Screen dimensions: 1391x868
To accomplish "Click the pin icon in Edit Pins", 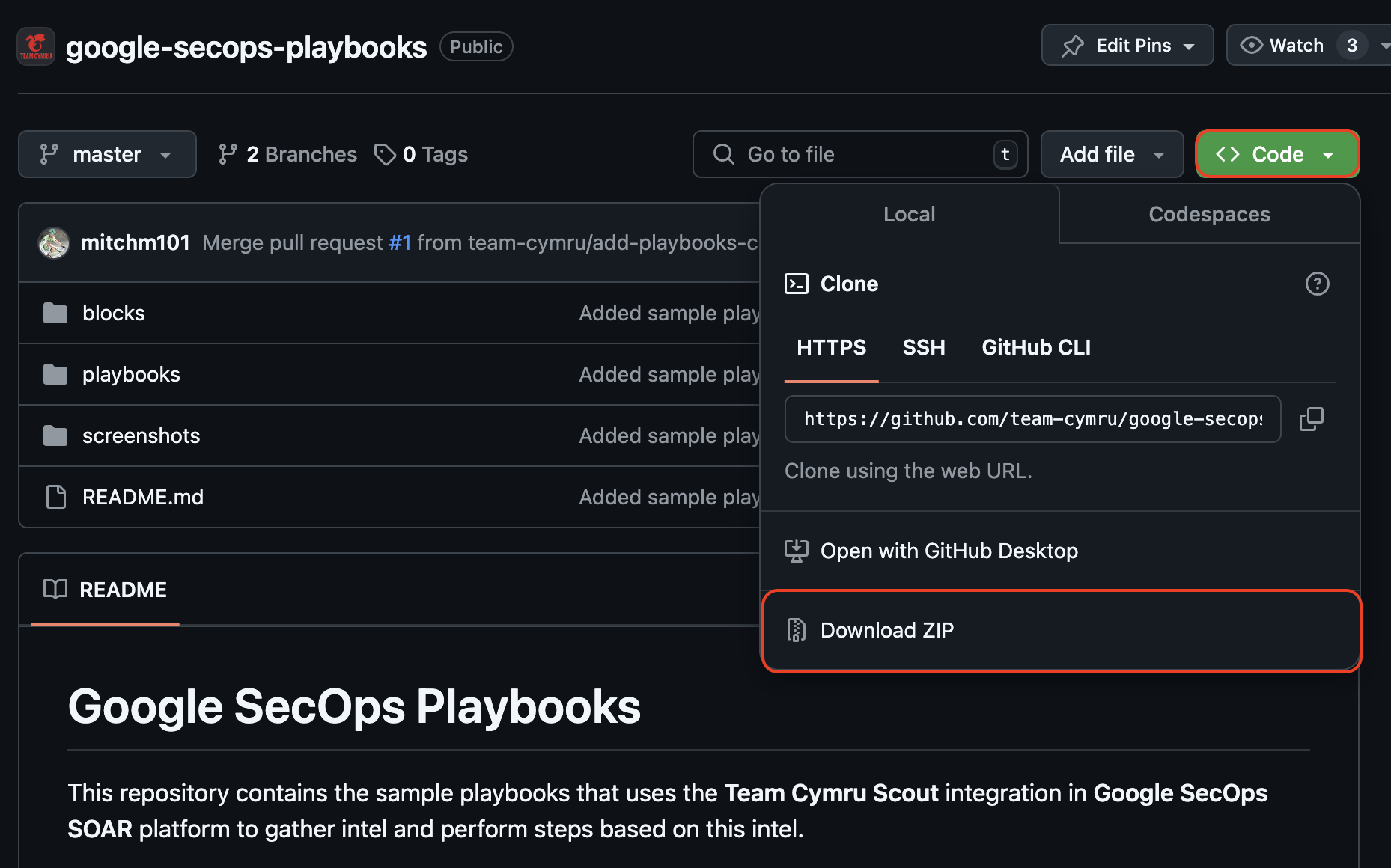I will pyautogui.click(x=1072, y=46).
